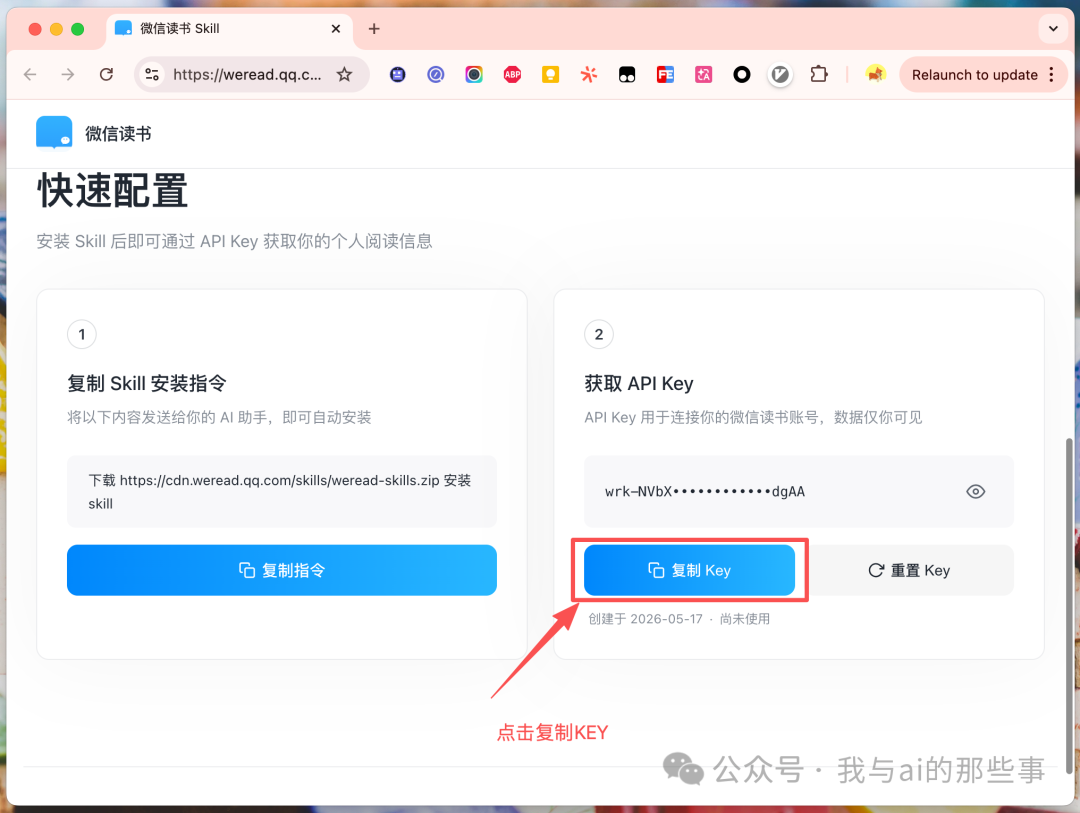Expand the tab search dropdown arrow
The image size is (1080, 813).
[x=1053, y=29]
